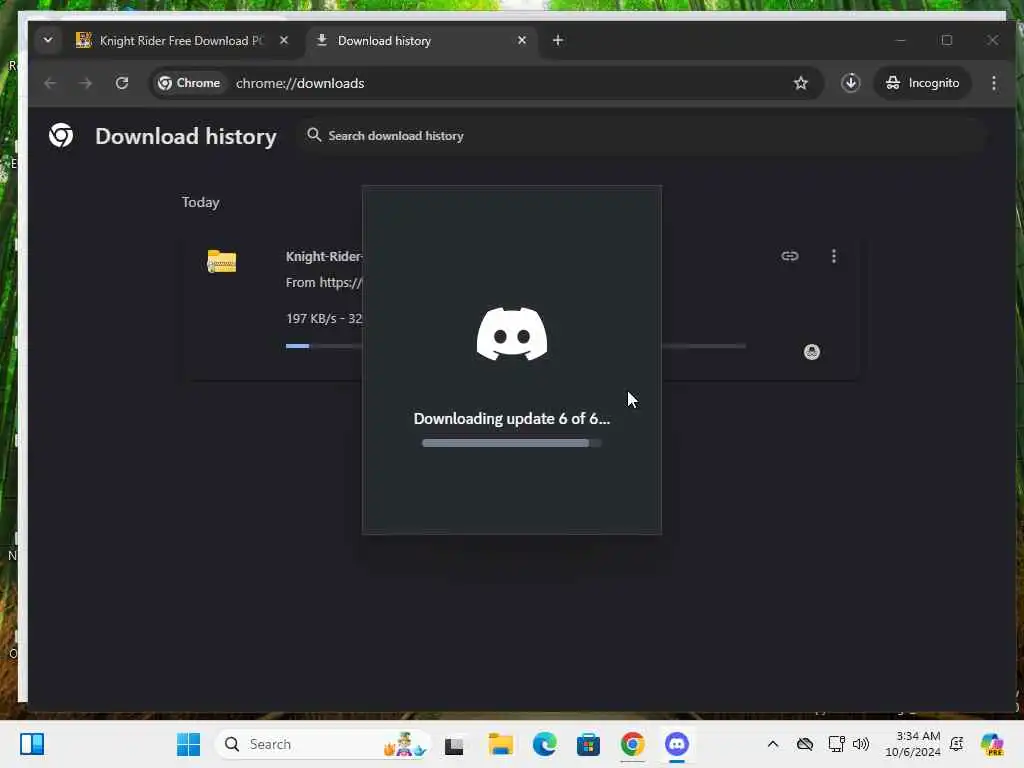Image resolution: width=1024 pixels, height=768 pixels.
Task: Click the Discord logo in updater window
Action: point(512,334)
